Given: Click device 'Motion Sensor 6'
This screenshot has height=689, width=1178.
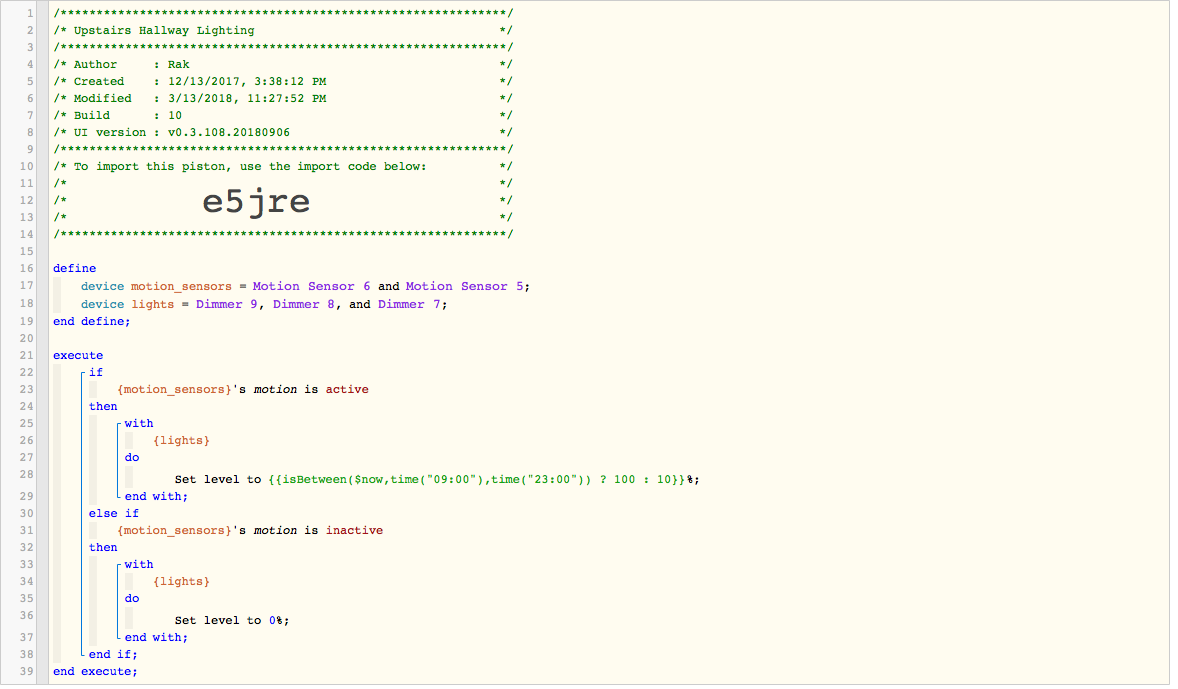Looking at the screenshot, I should pyautogui.click(x=311, y=287).
